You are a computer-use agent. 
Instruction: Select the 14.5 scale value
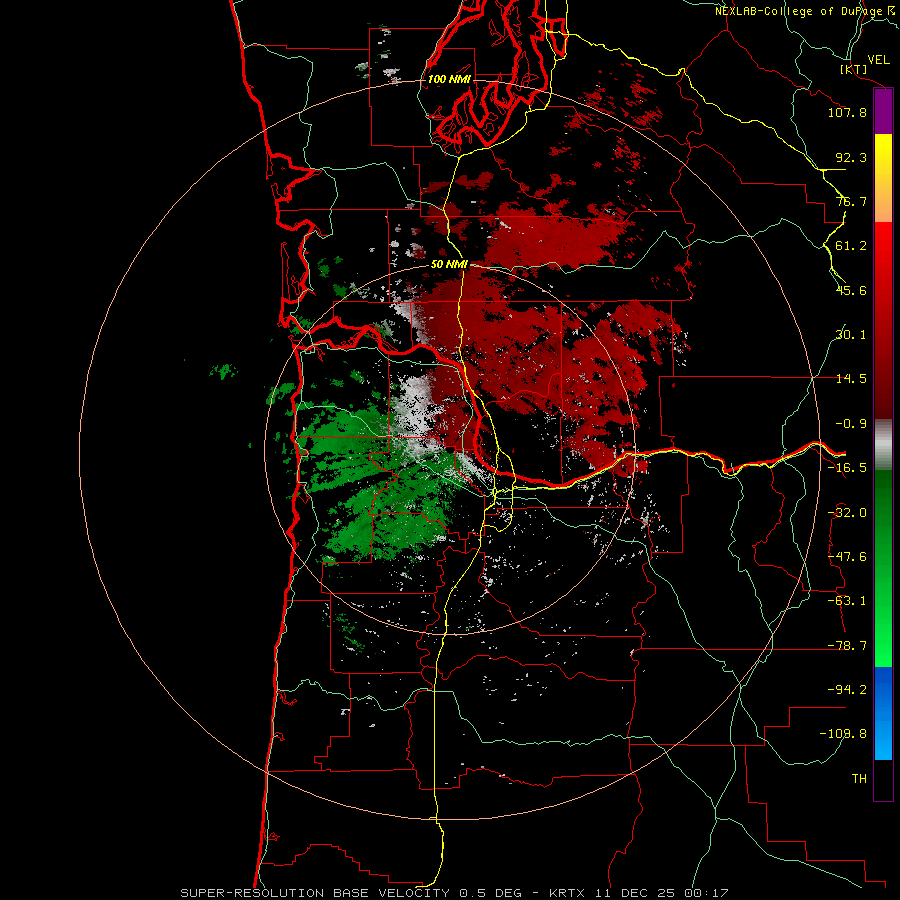click(851, 379)
